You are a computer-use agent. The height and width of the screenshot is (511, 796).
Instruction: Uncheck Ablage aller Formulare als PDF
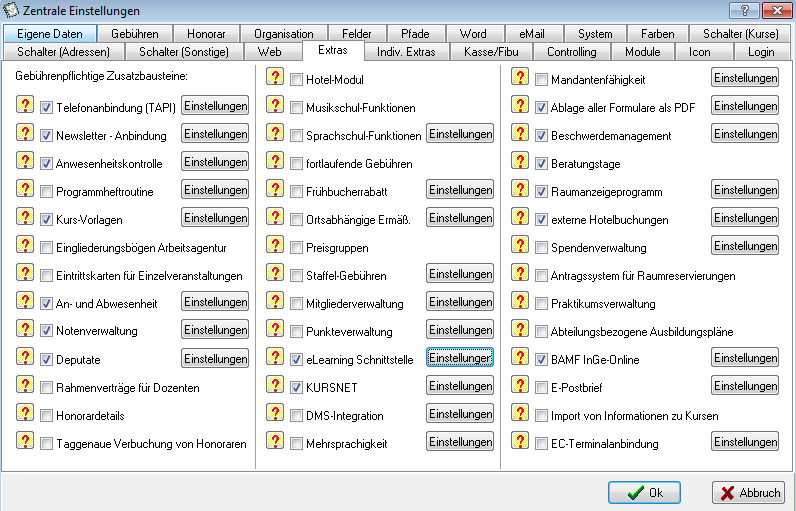541,108
